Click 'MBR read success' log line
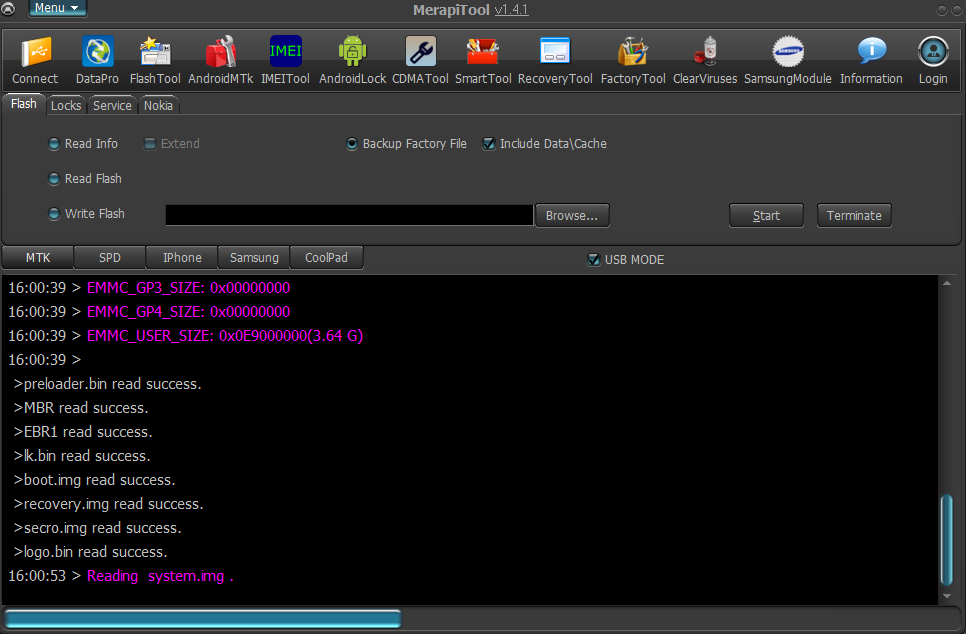Screen dimensions: 966x634 pos(81,408)
